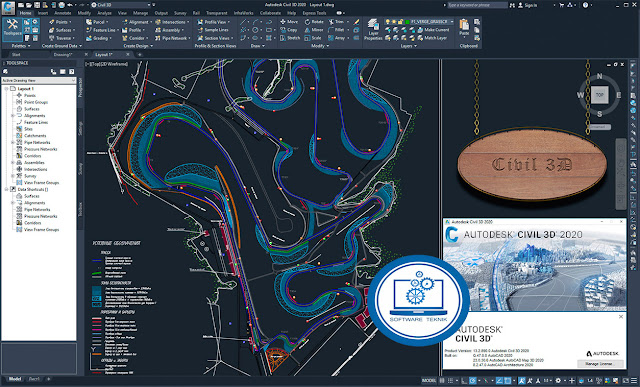This screenshot has width=640, height=387.
Task: Open the Prospector vertical tab in Toolspace
Action: 80,87
